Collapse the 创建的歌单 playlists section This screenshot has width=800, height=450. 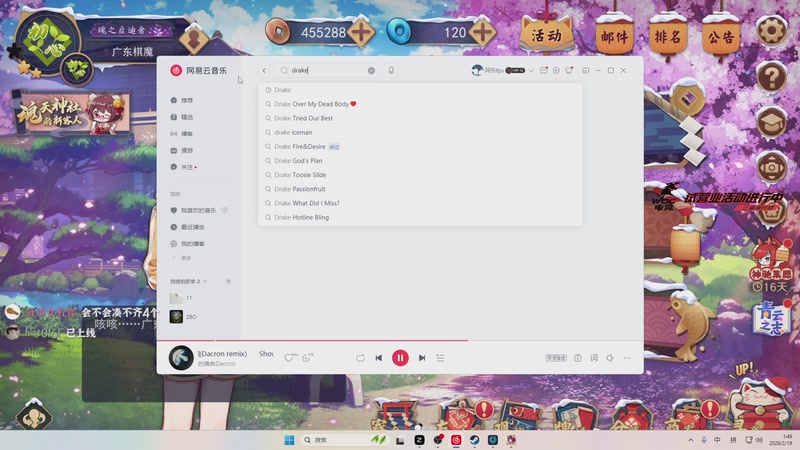(205, 282)
